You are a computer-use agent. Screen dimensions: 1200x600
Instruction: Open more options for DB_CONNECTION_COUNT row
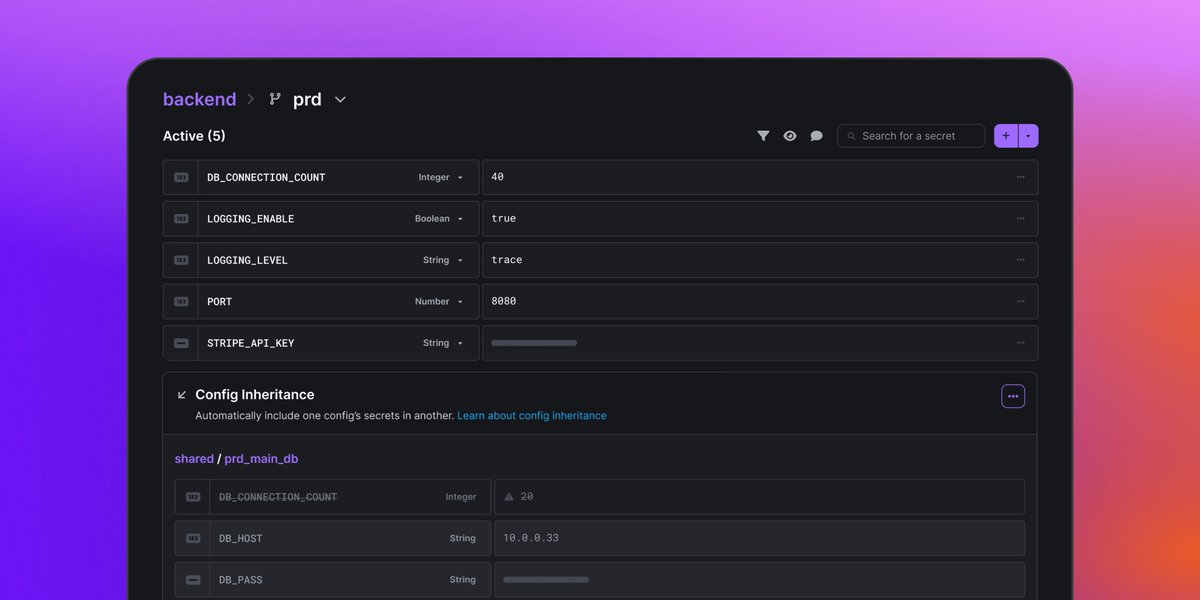[x=1020, y=177]
